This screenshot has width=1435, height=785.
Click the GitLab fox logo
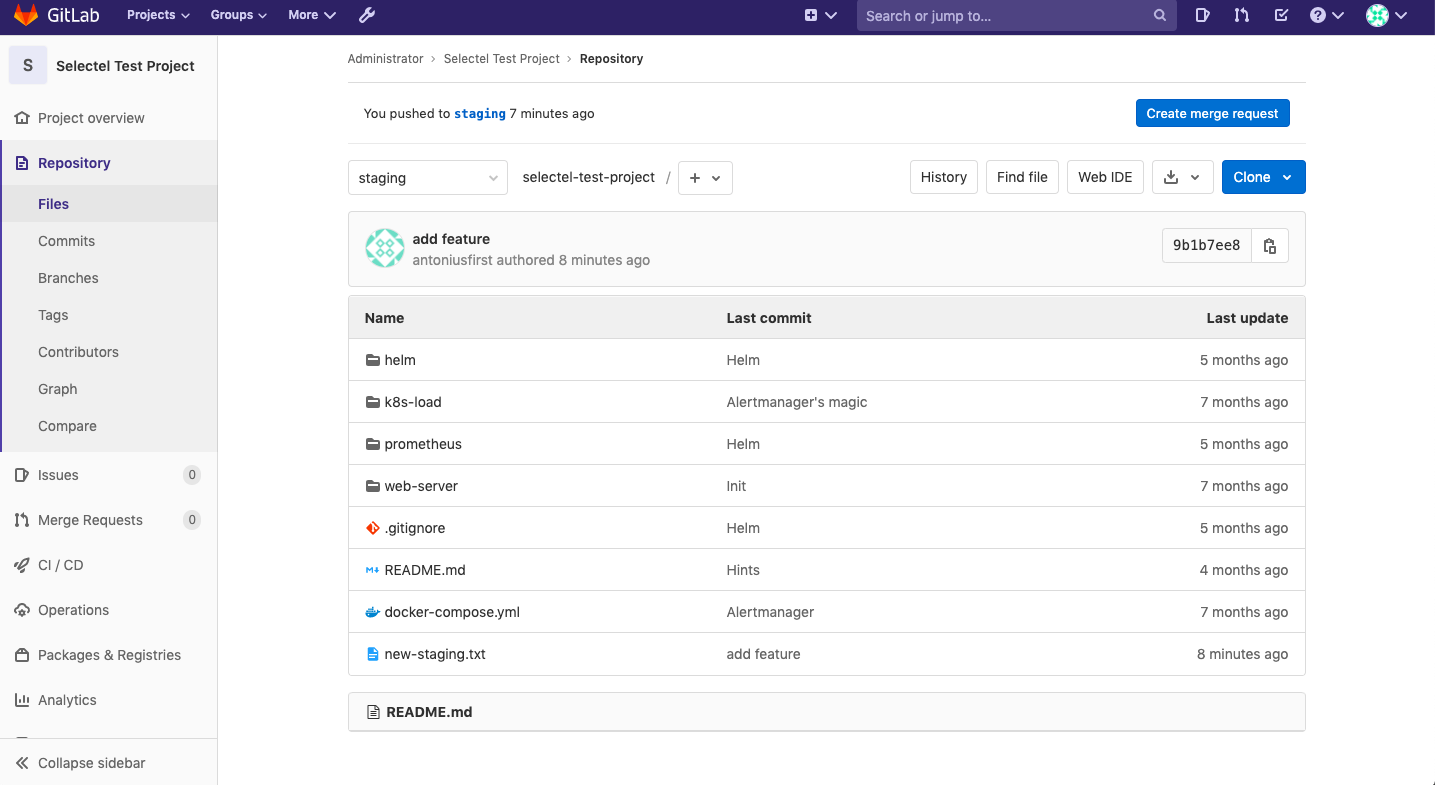tap(25, 15)
